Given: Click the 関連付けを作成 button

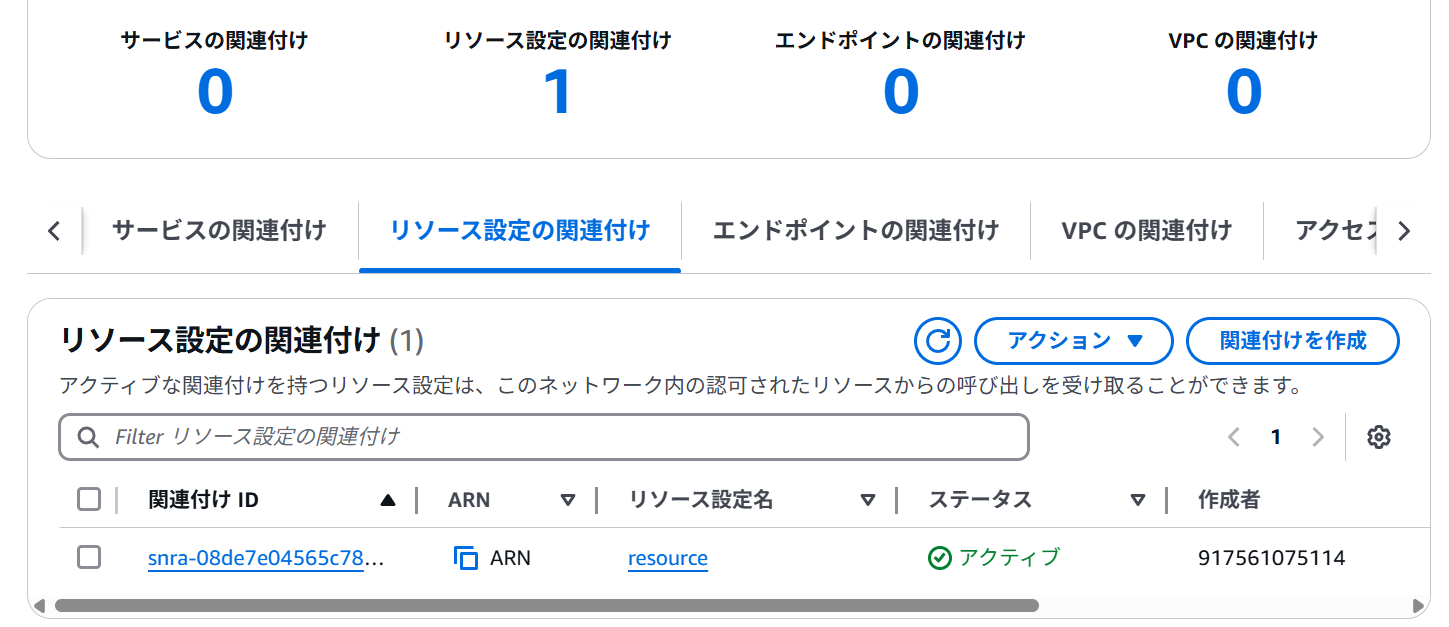Looking at the screenshot, I should click(1292, 341).
